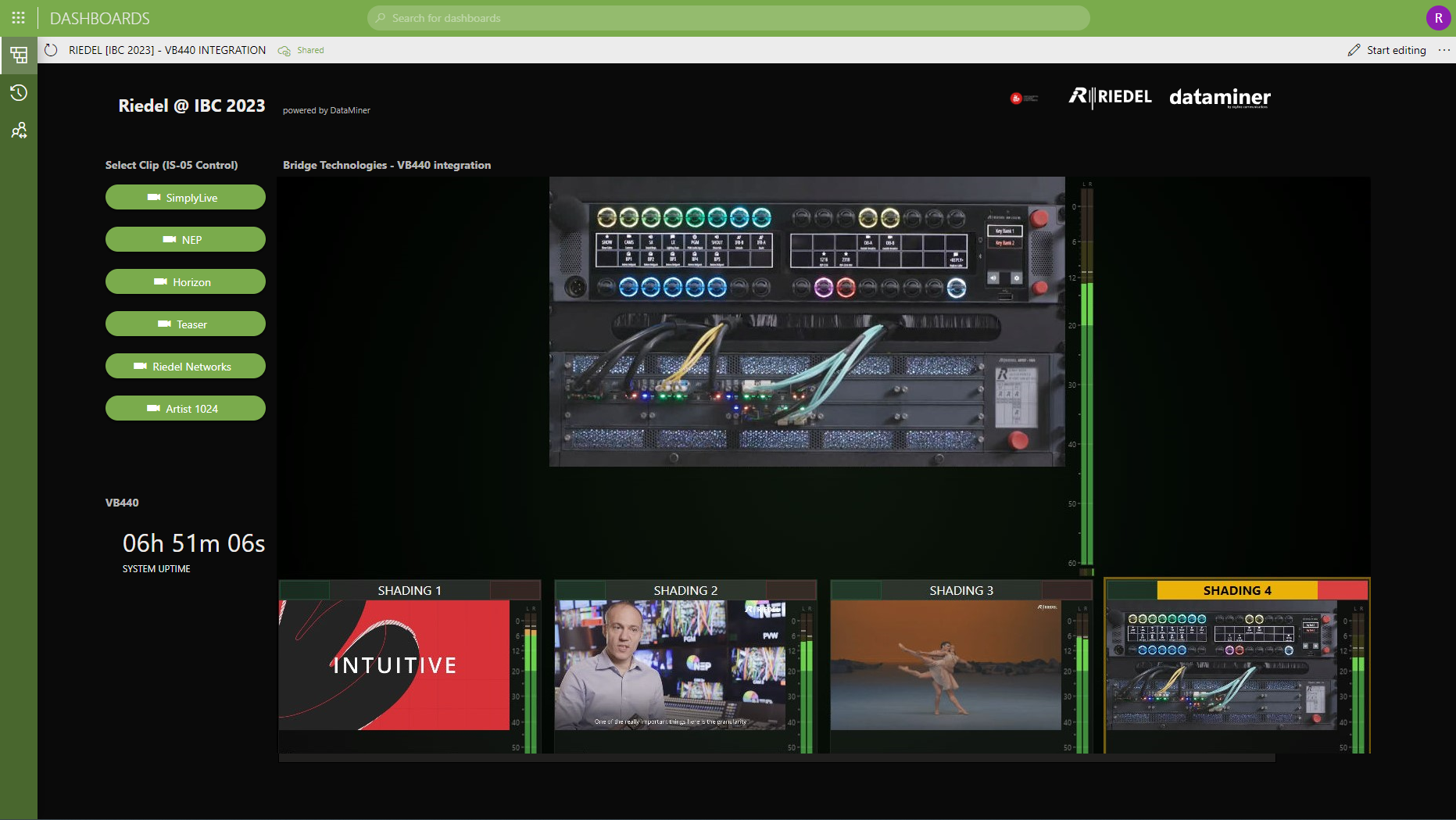Screen dimensions: 1456x820
Task: Click the main VB440 rack video preview
Action: 807,322
